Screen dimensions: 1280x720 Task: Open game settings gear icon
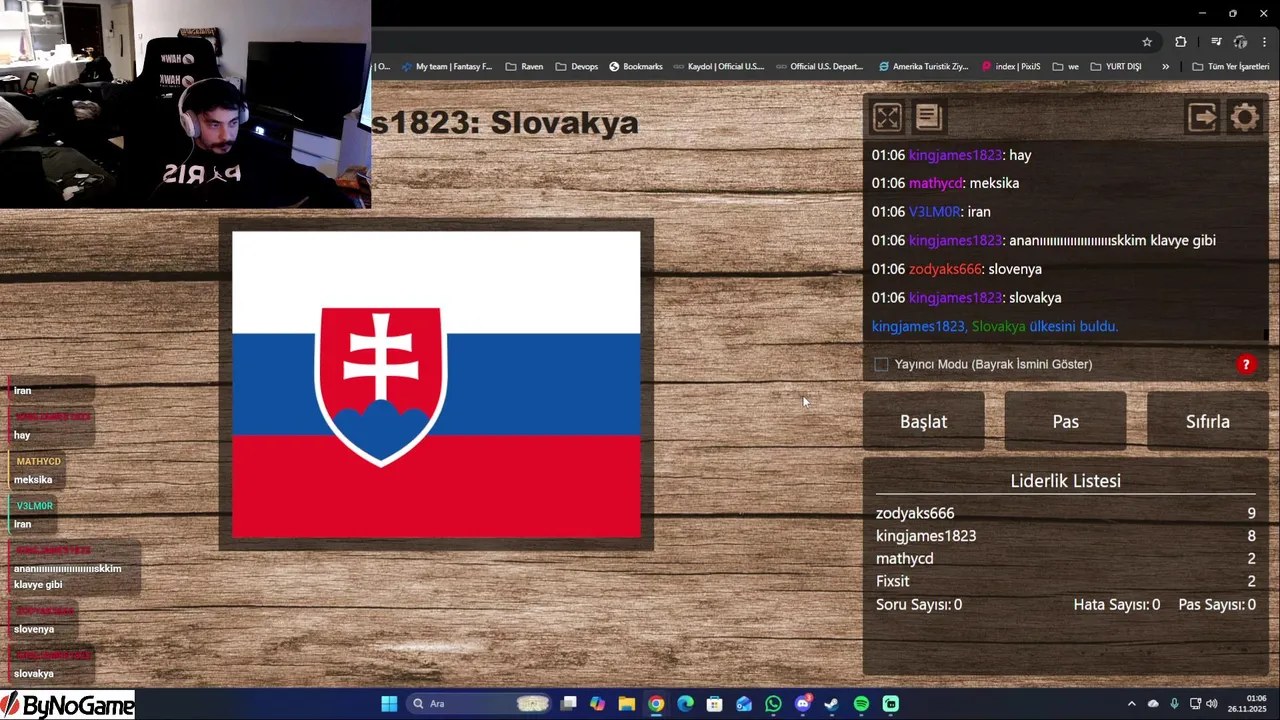1245,118
